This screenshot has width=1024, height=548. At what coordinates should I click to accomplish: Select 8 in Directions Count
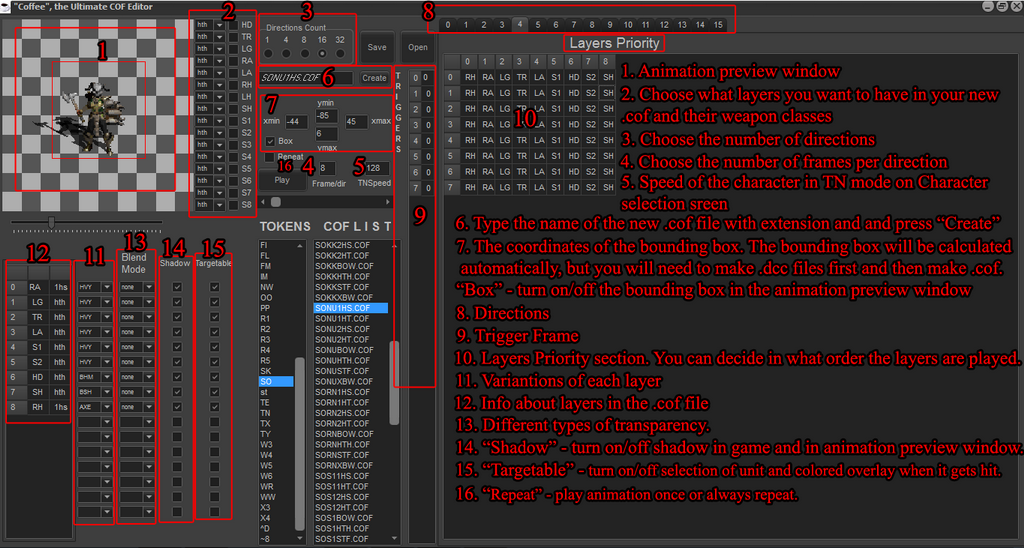pyautogui.click(x=304, y=54)
